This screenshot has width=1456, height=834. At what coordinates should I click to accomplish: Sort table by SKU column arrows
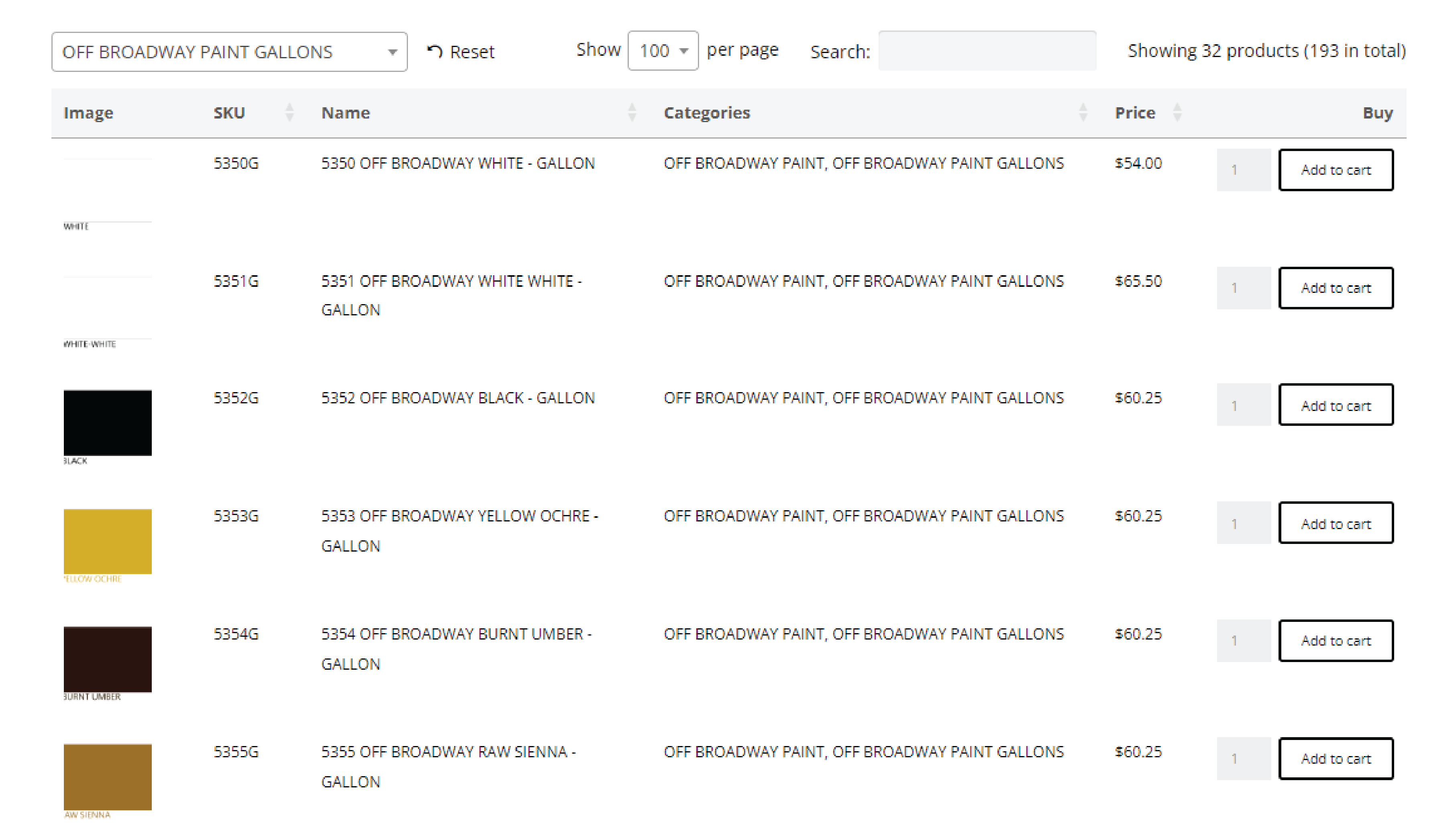289,112
